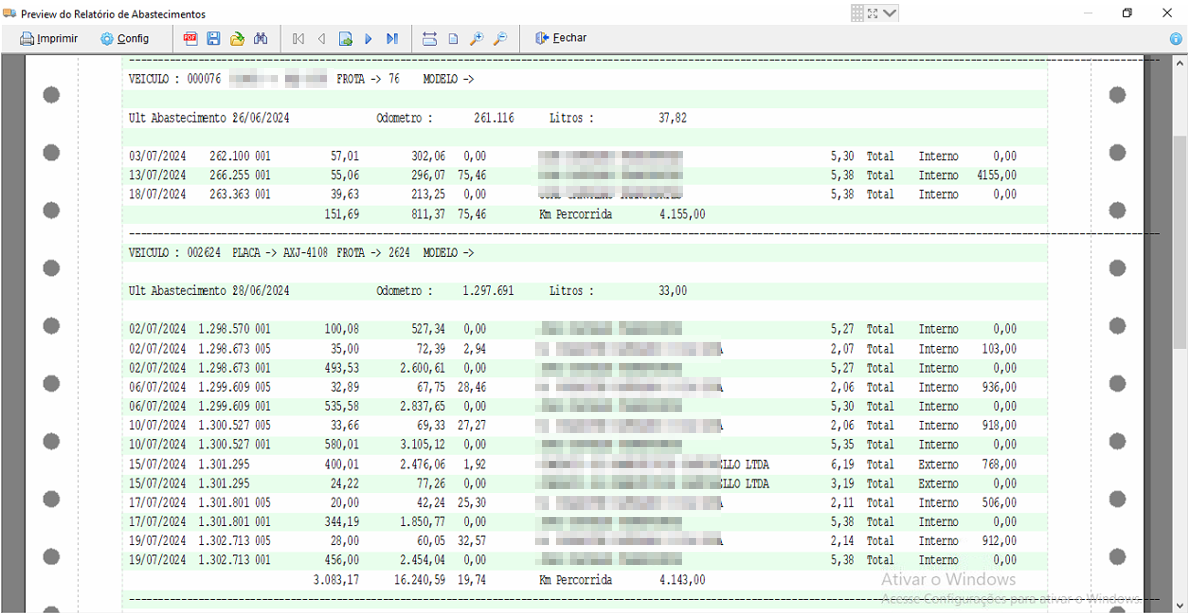Click amount 2.454,04
The width and height of the screenshot is (1188, 613).
click(422, 560)
